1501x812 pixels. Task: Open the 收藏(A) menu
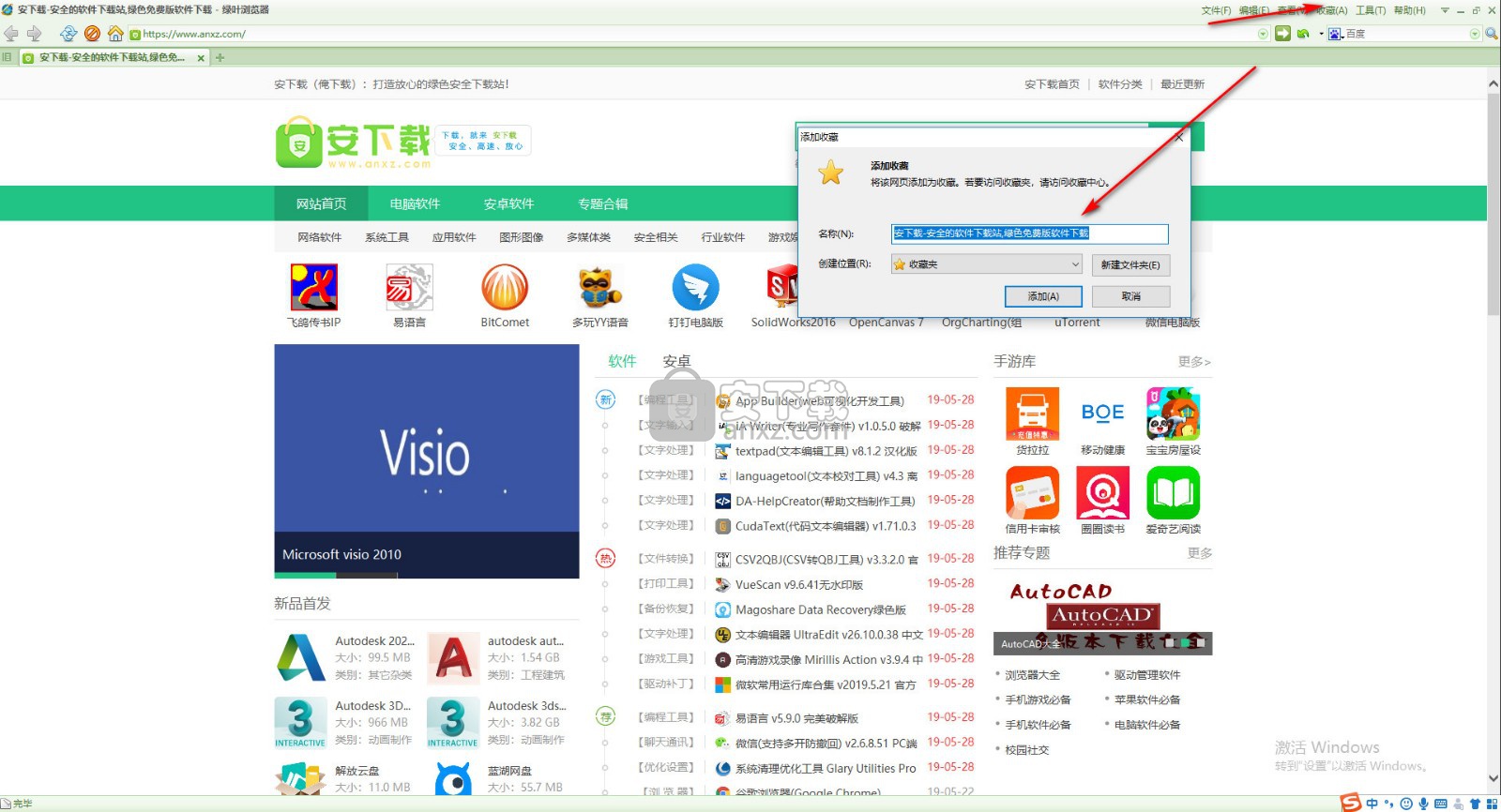pyautogui.click(x=1332, y=10)
